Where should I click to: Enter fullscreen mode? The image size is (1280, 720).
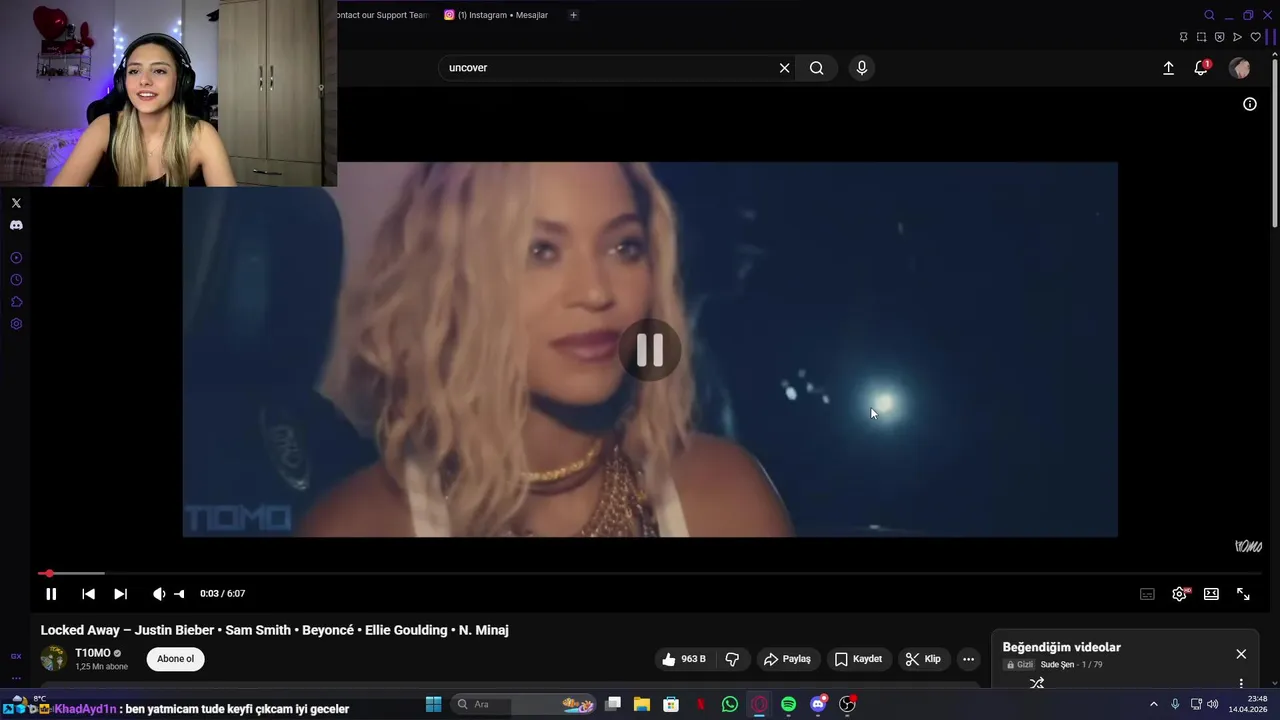[1243, 594]
